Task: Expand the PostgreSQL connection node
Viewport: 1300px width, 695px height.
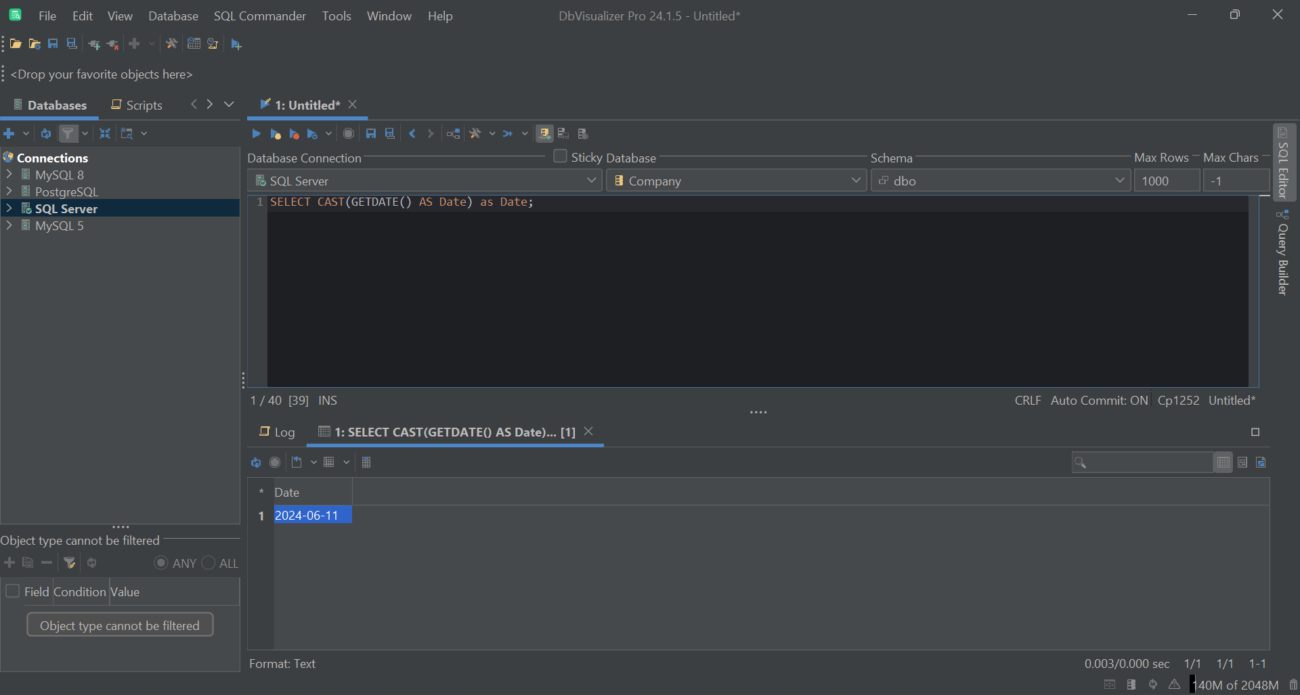Action: tap(8, 191)
